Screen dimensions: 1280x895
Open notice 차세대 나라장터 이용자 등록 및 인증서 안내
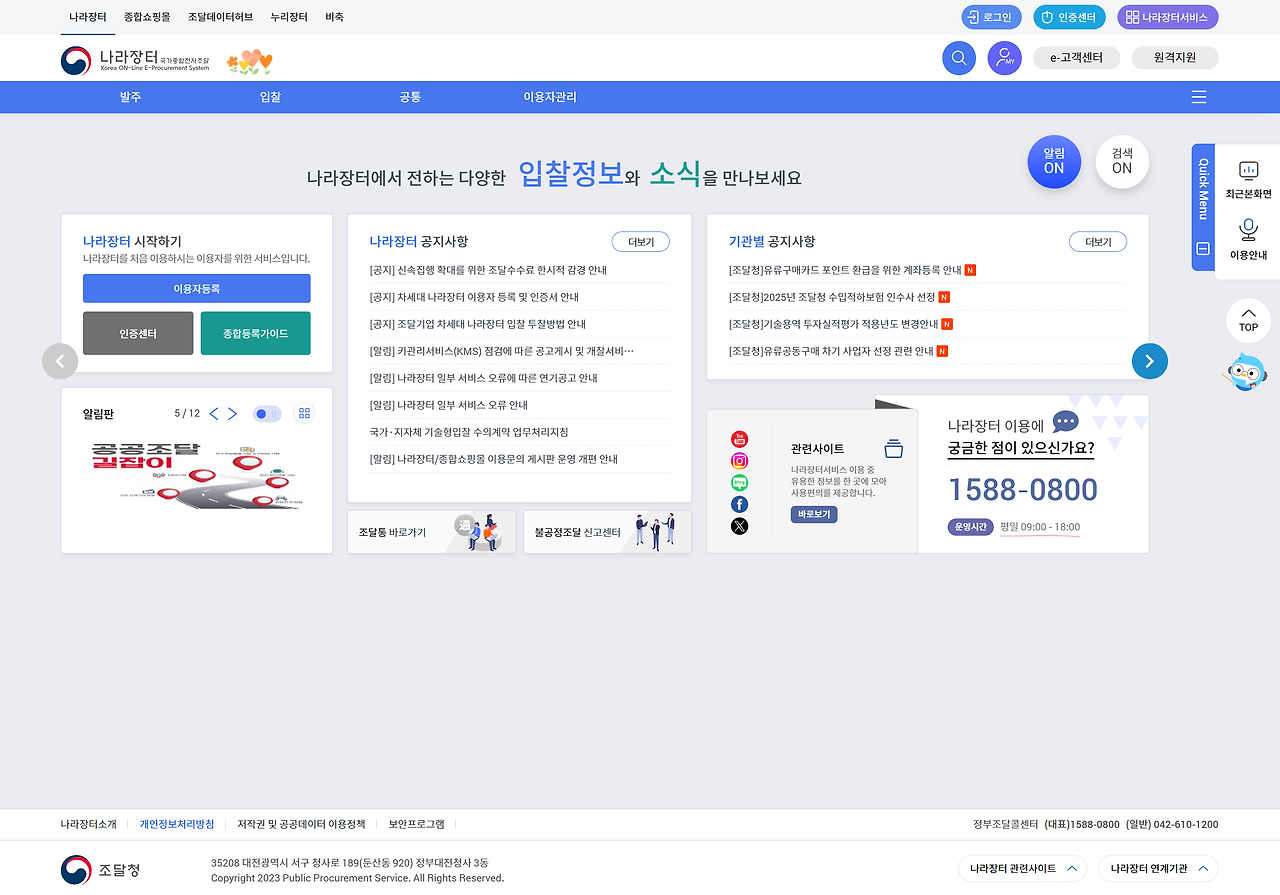coord(474,297)
